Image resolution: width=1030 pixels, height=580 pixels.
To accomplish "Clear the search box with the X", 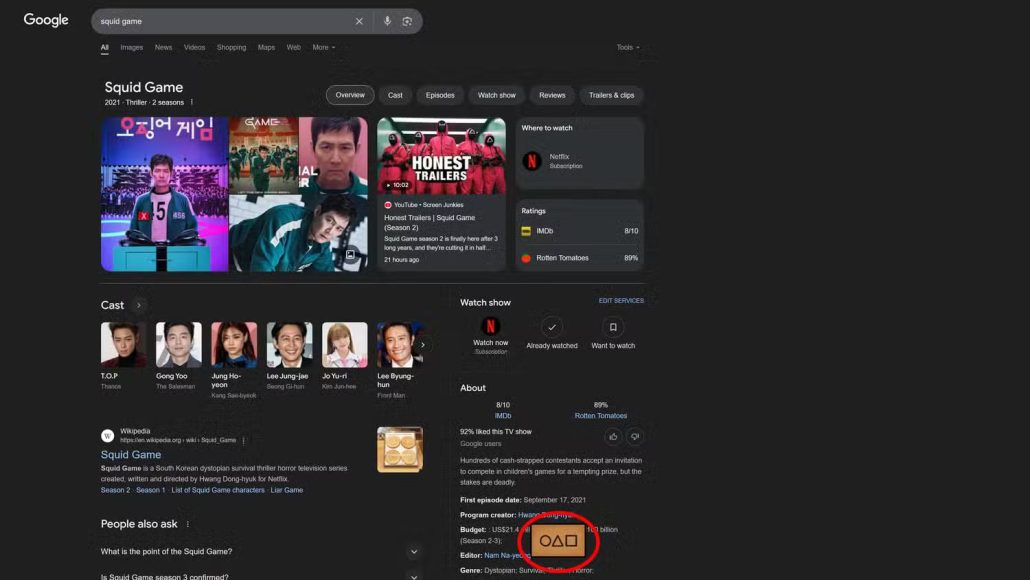I will pos(359,21).
